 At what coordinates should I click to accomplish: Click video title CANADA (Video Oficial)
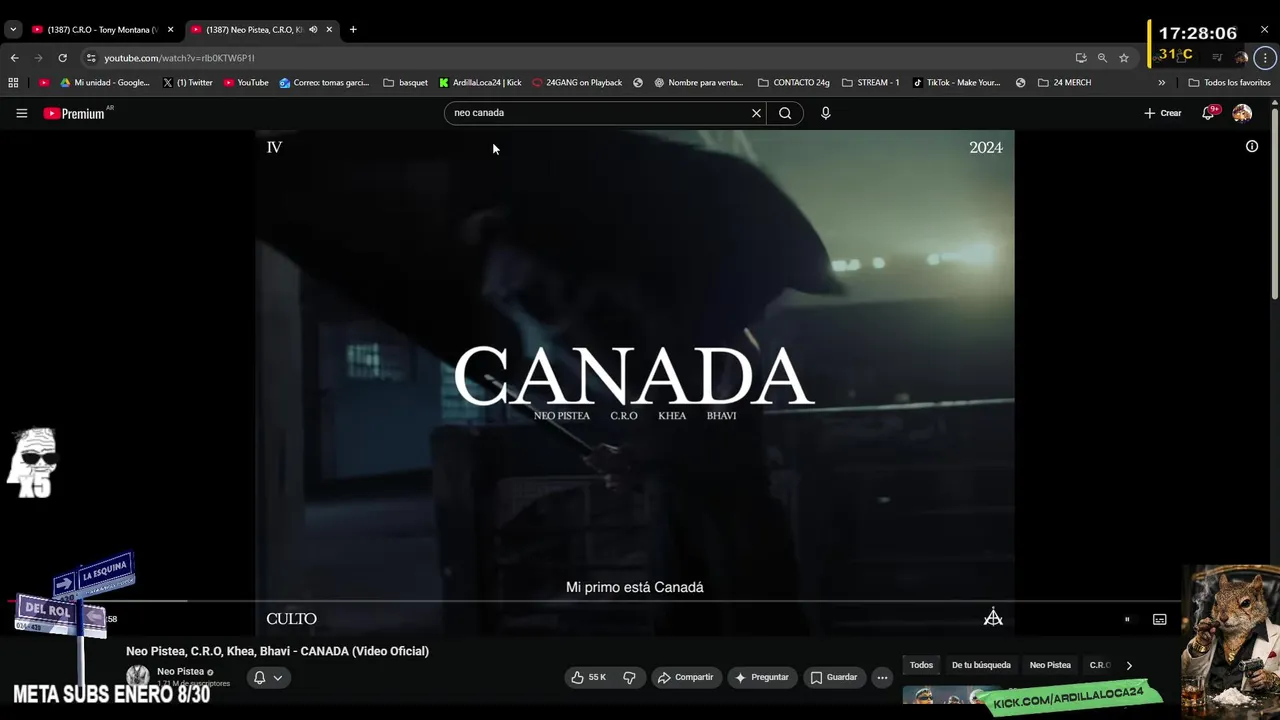(277, 651)
